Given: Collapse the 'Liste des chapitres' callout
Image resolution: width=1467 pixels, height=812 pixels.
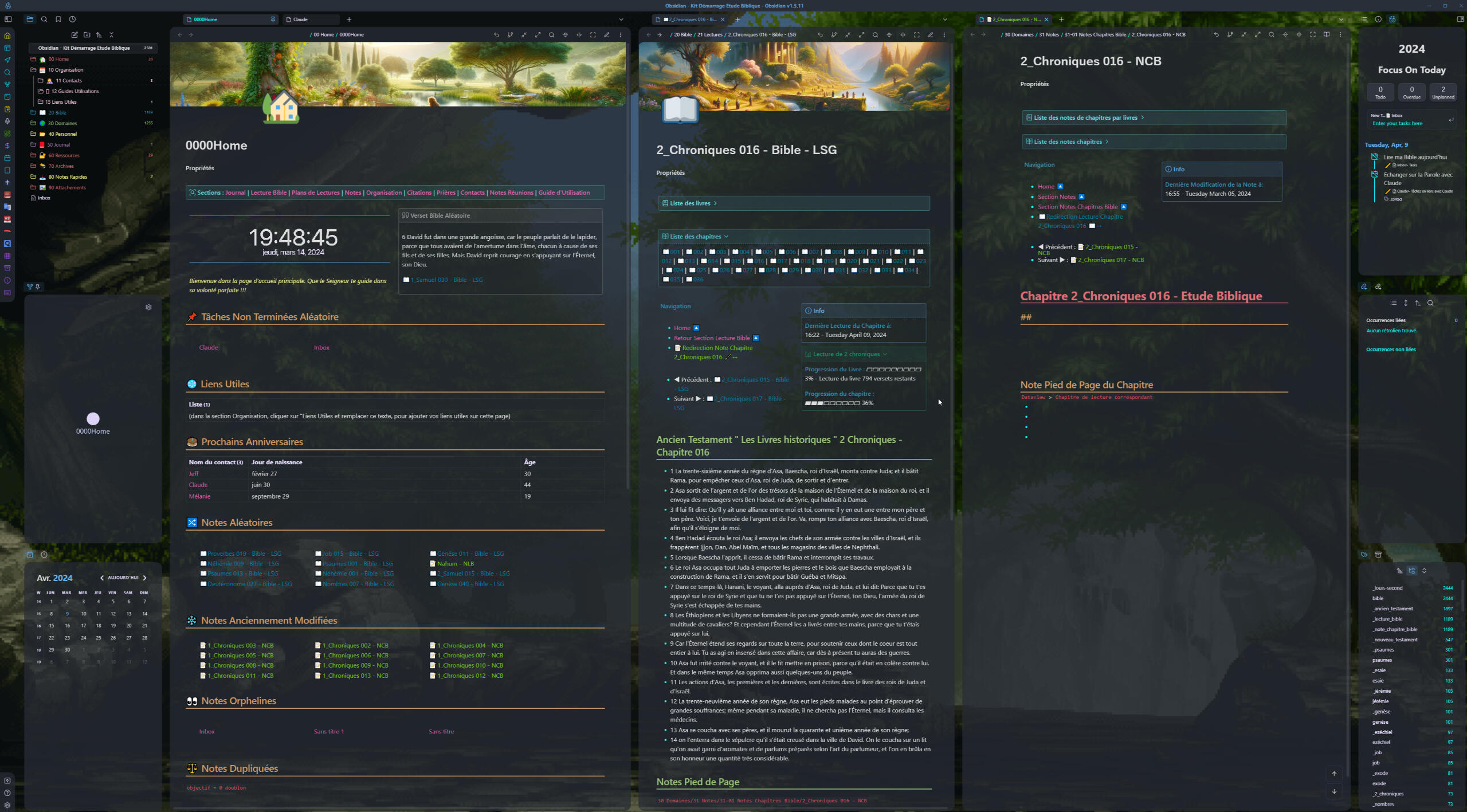Looking at the screenshot, I should 794,236.
